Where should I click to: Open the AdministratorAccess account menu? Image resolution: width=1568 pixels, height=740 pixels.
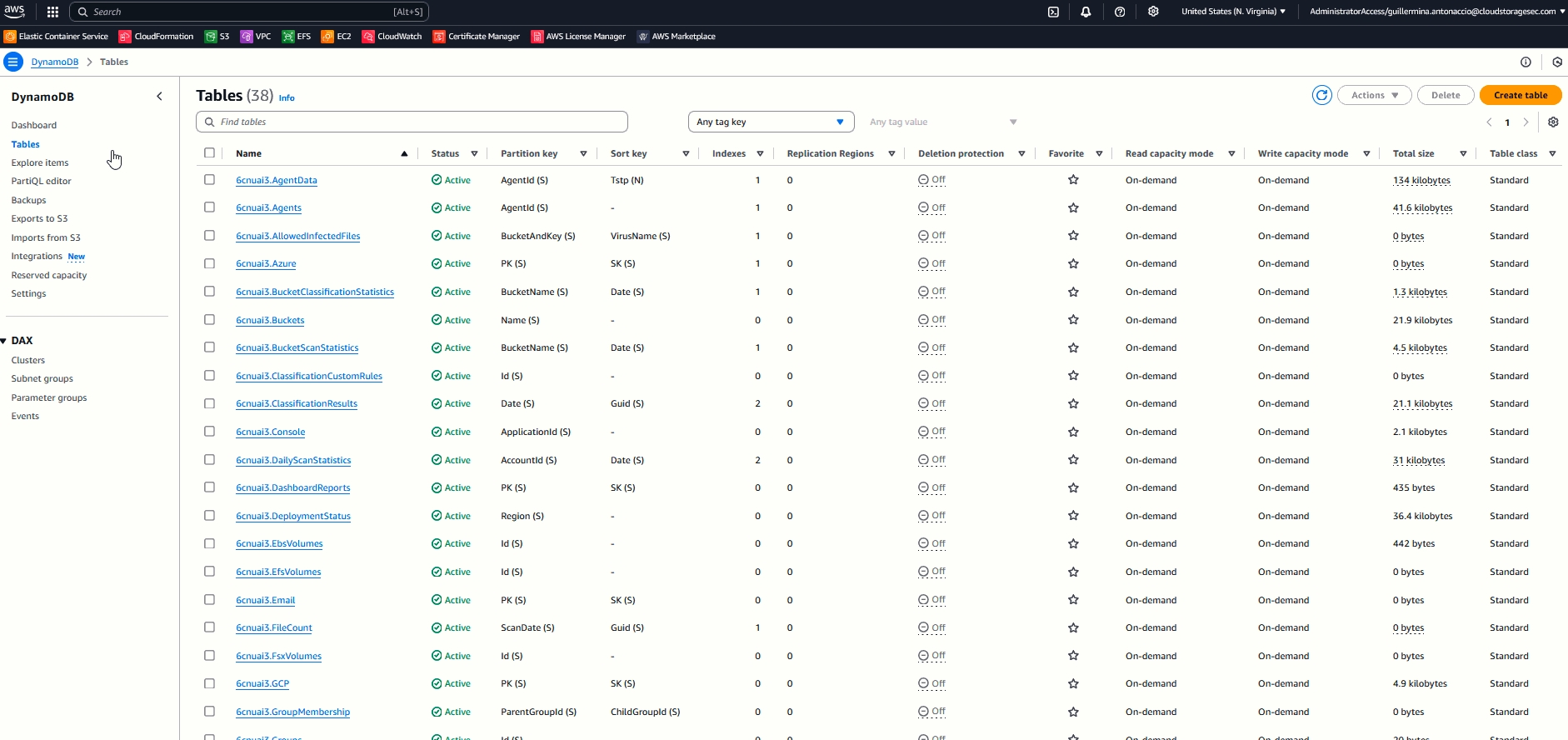pos(1437,12)
